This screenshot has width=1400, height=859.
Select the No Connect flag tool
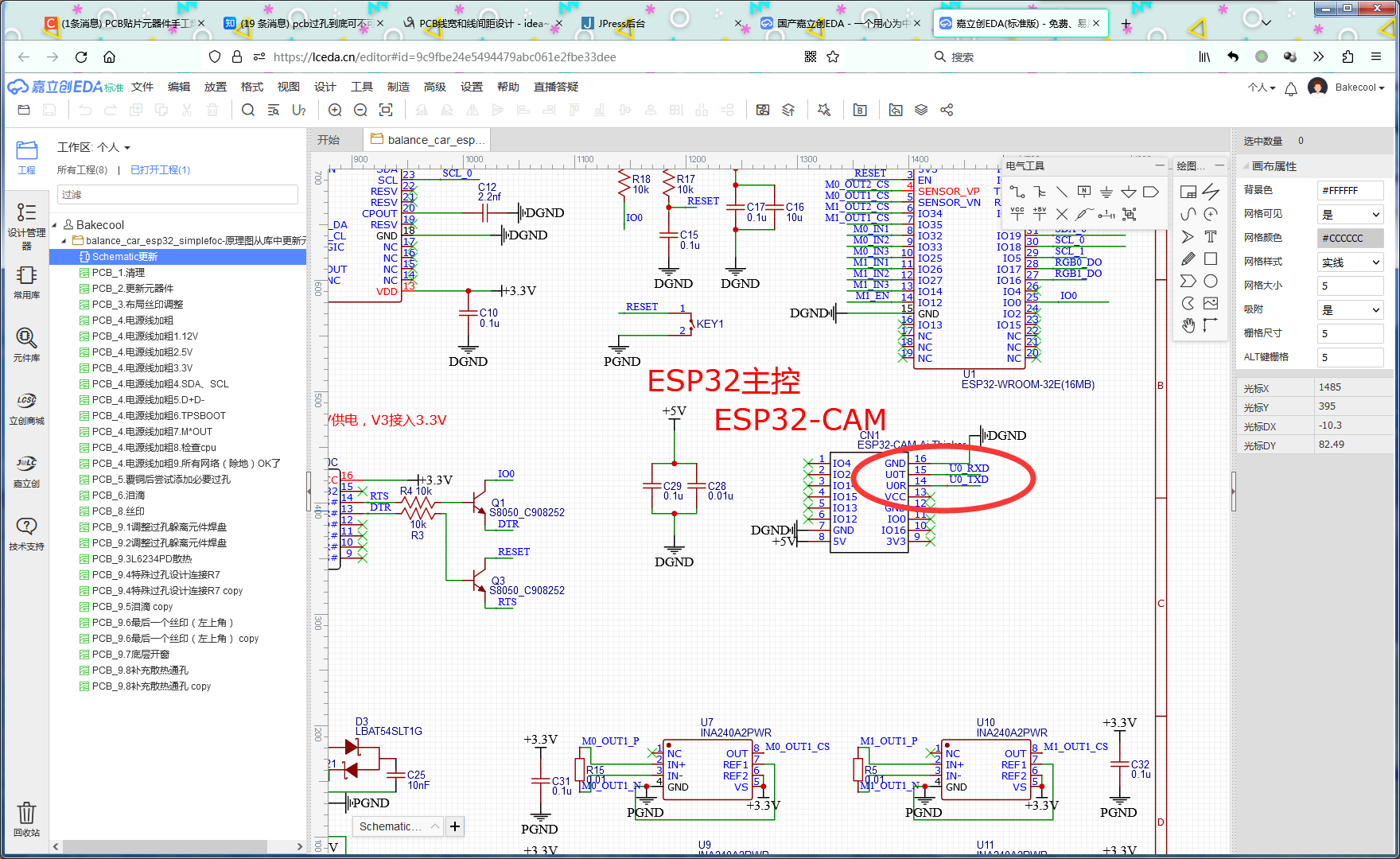click(1062, 214)
